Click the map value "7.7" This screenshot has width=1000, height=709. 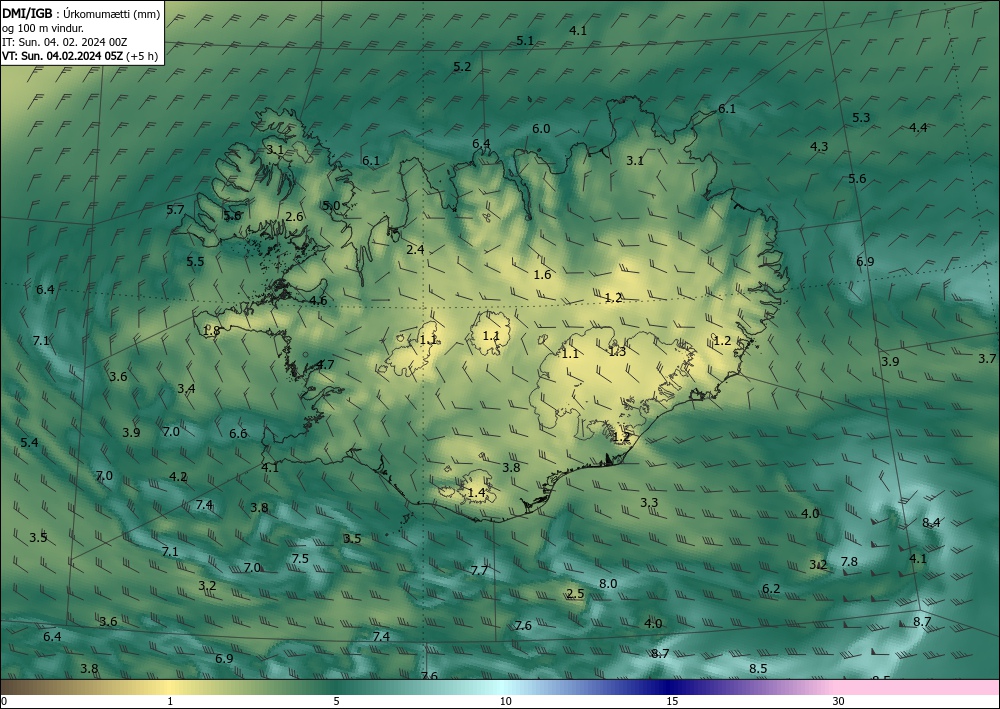[x=479, y=570]
